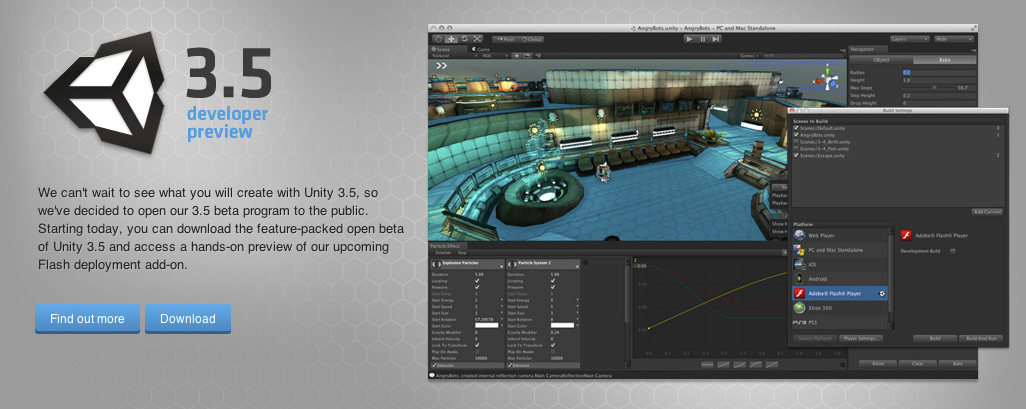The width and height of the screenshot is (1026, 409).
Task: Click the Explosion Particles module icon
Action: [x=436, y=264]
